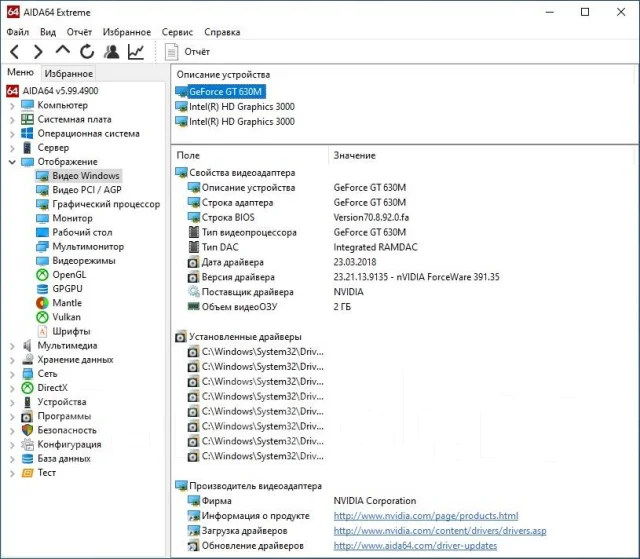Screen dimensions: 640x559
Task: Select the Версия драйвера row
Action: pos(344,277)
